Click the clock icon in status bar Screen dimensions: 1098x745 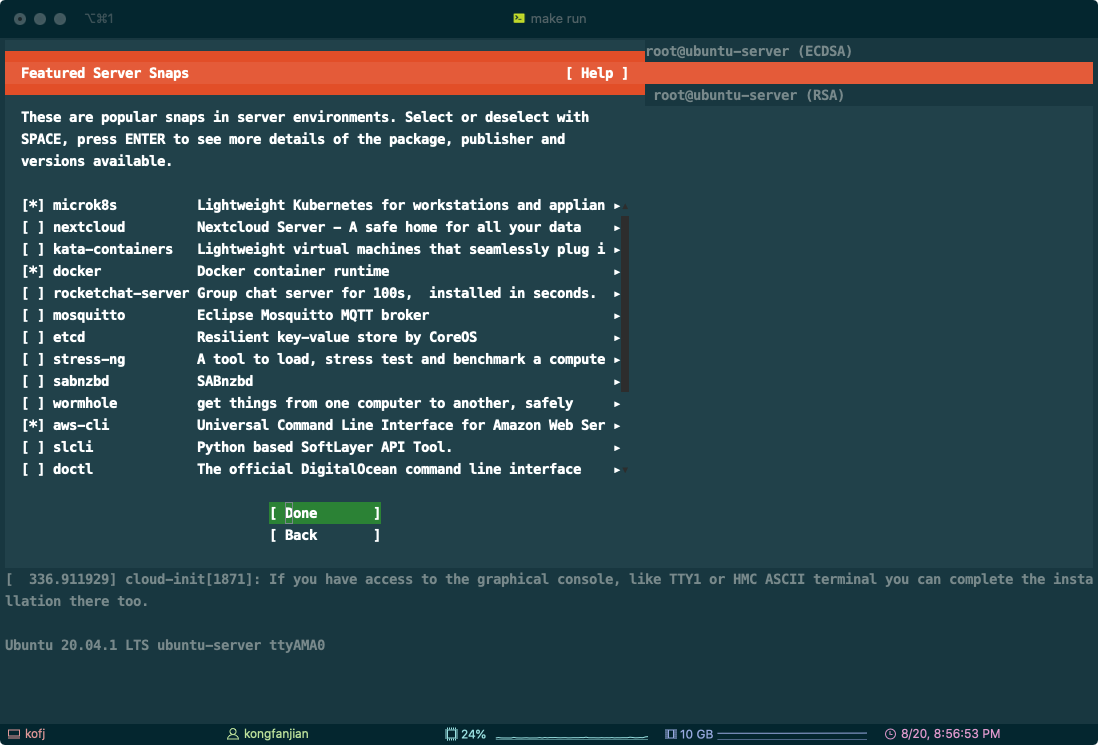(x=890, y=734)
